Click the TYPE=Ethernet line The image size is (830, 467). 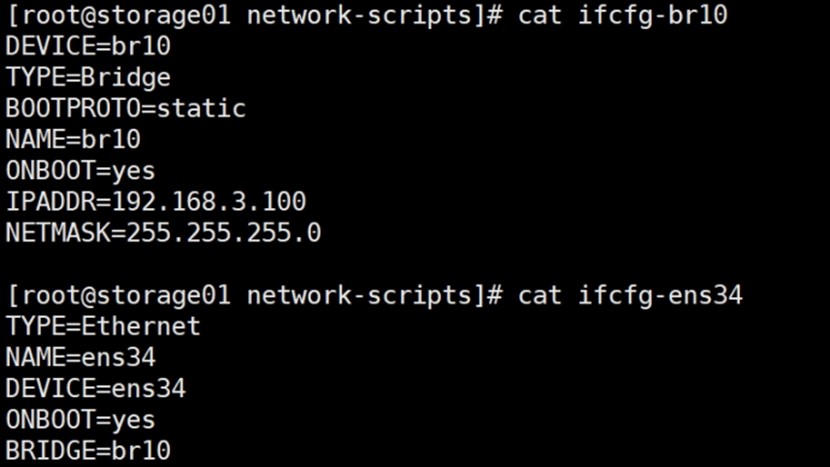pos(103,326)
